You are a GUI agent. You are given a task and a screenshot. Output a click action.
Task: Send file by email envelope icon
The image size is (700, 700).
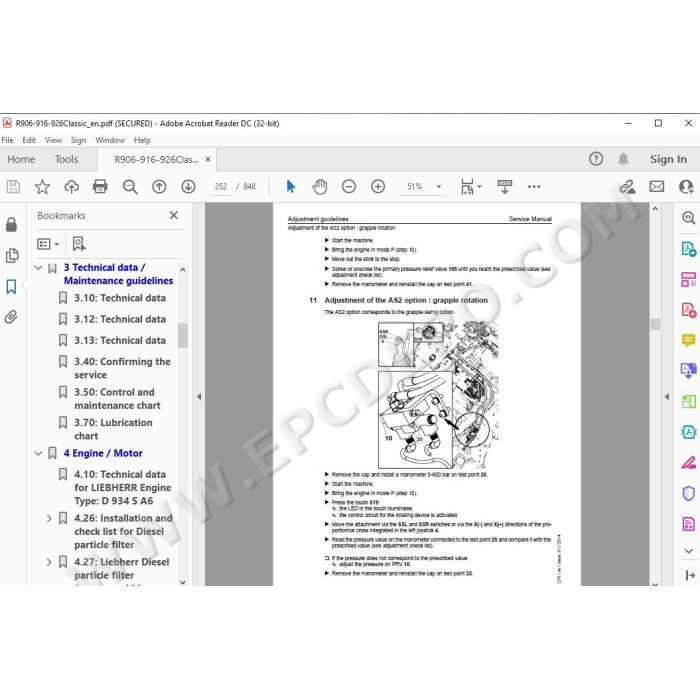click(x=657, y=186)
